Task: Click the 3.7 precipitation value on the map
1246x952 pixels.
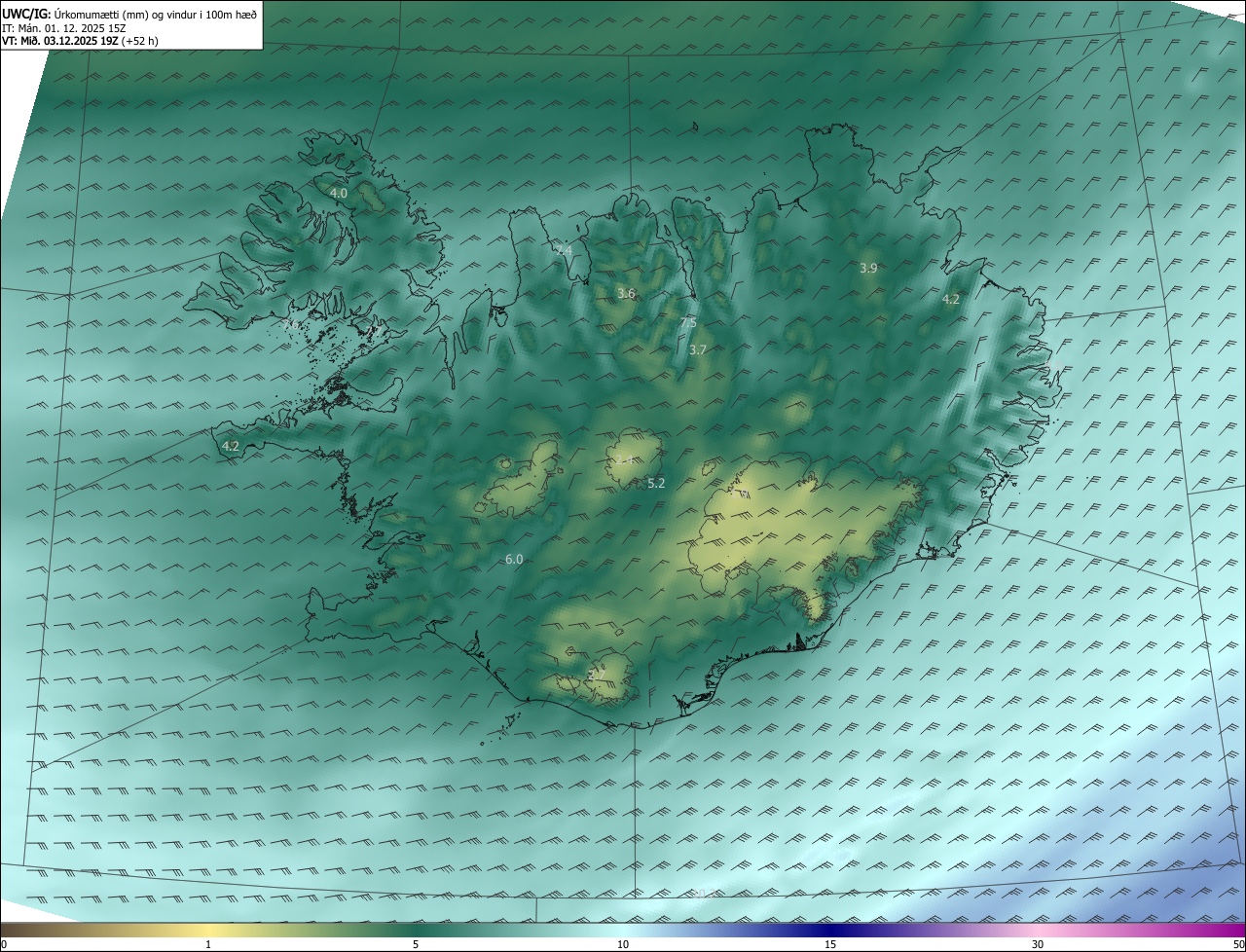Action: (x=697, y=350)
